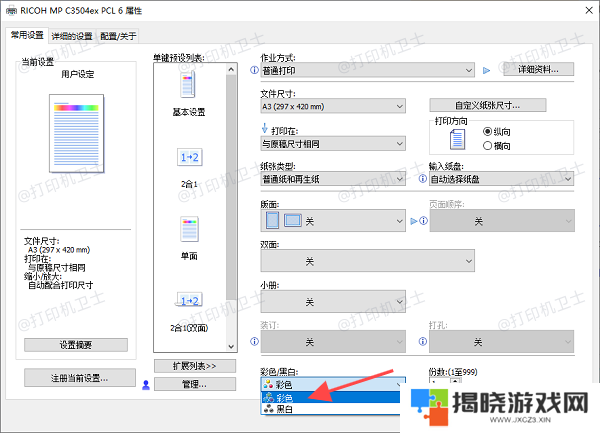Click the blue arrow next to 详细资料

(x=486, y=70)
